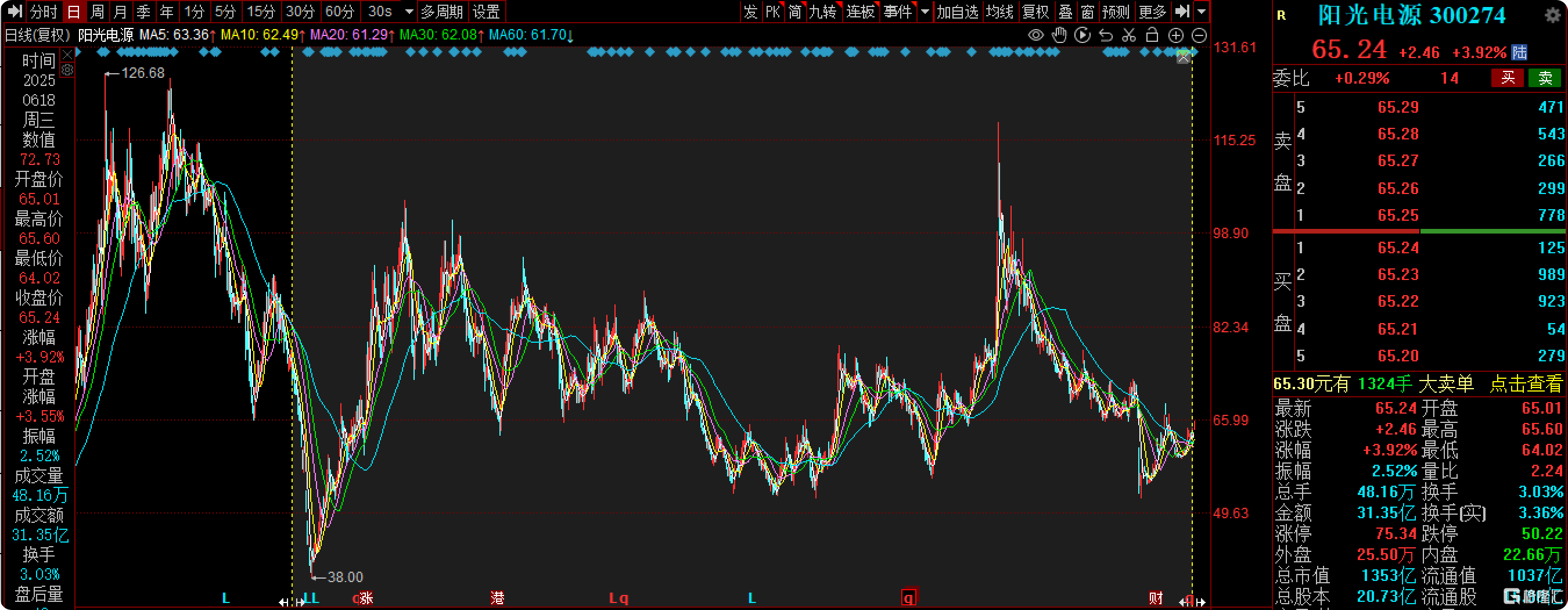This screenshot has height=610, width=1568.
Task: Zoom out with the minus circle icon
Action: [1199, 35]
